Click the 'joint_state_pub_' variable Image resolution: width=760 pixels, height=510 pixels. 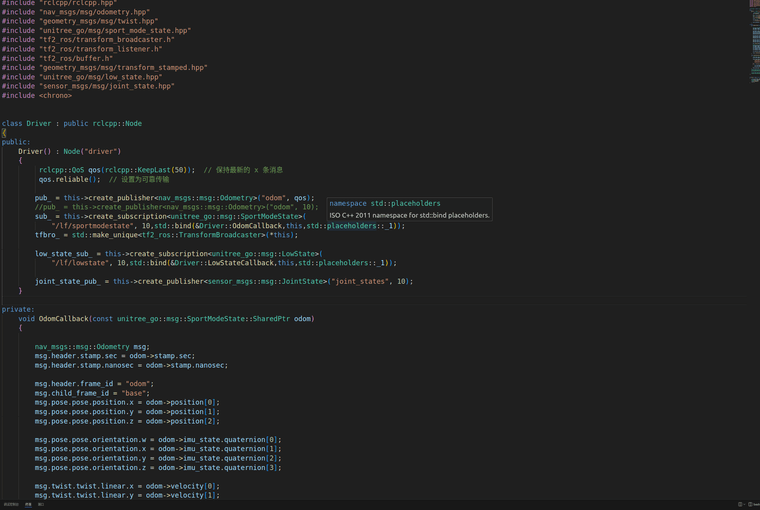68,282
